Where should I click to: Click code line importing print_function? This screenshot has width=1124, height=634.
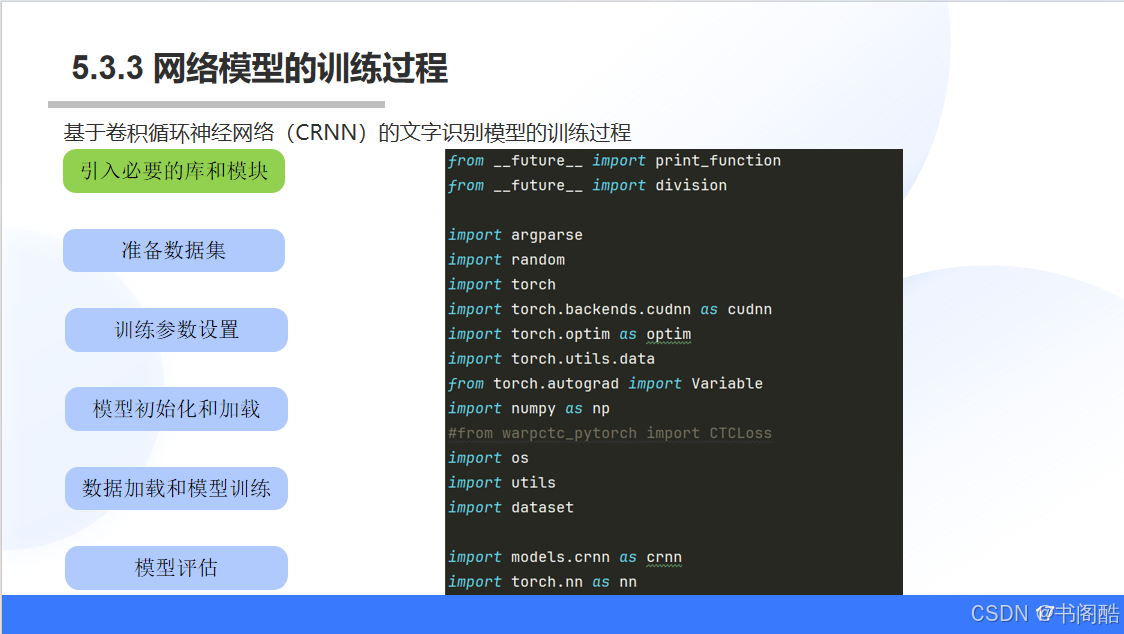coord(614,161)
